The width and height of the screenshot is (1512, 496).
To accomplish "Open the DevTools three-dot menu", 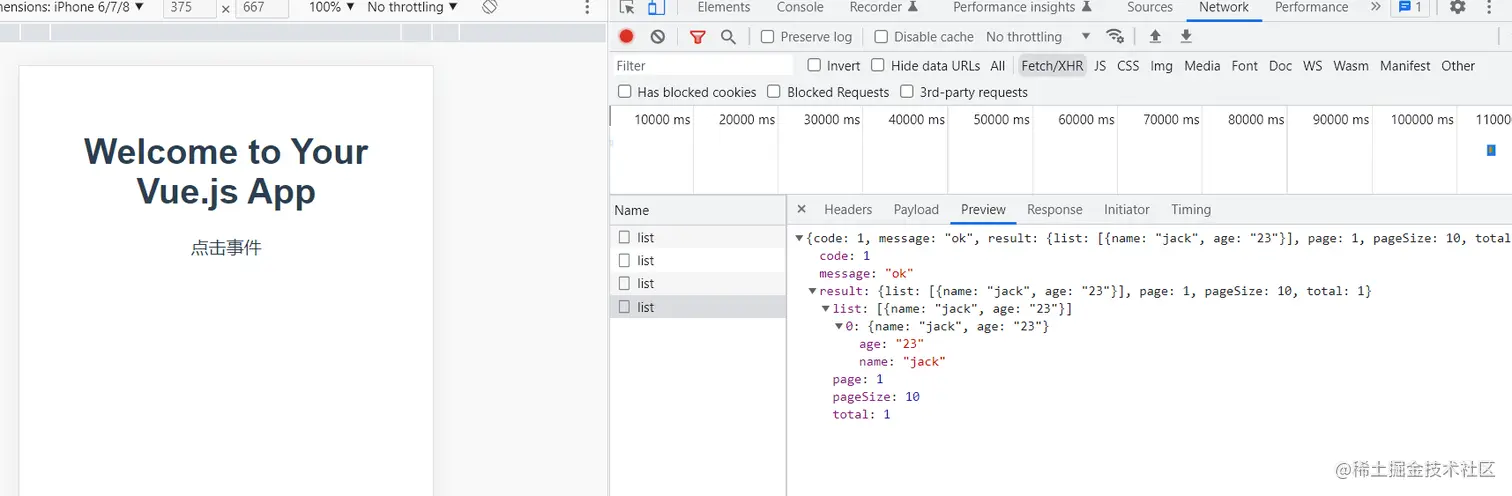I will [1489, 7].
